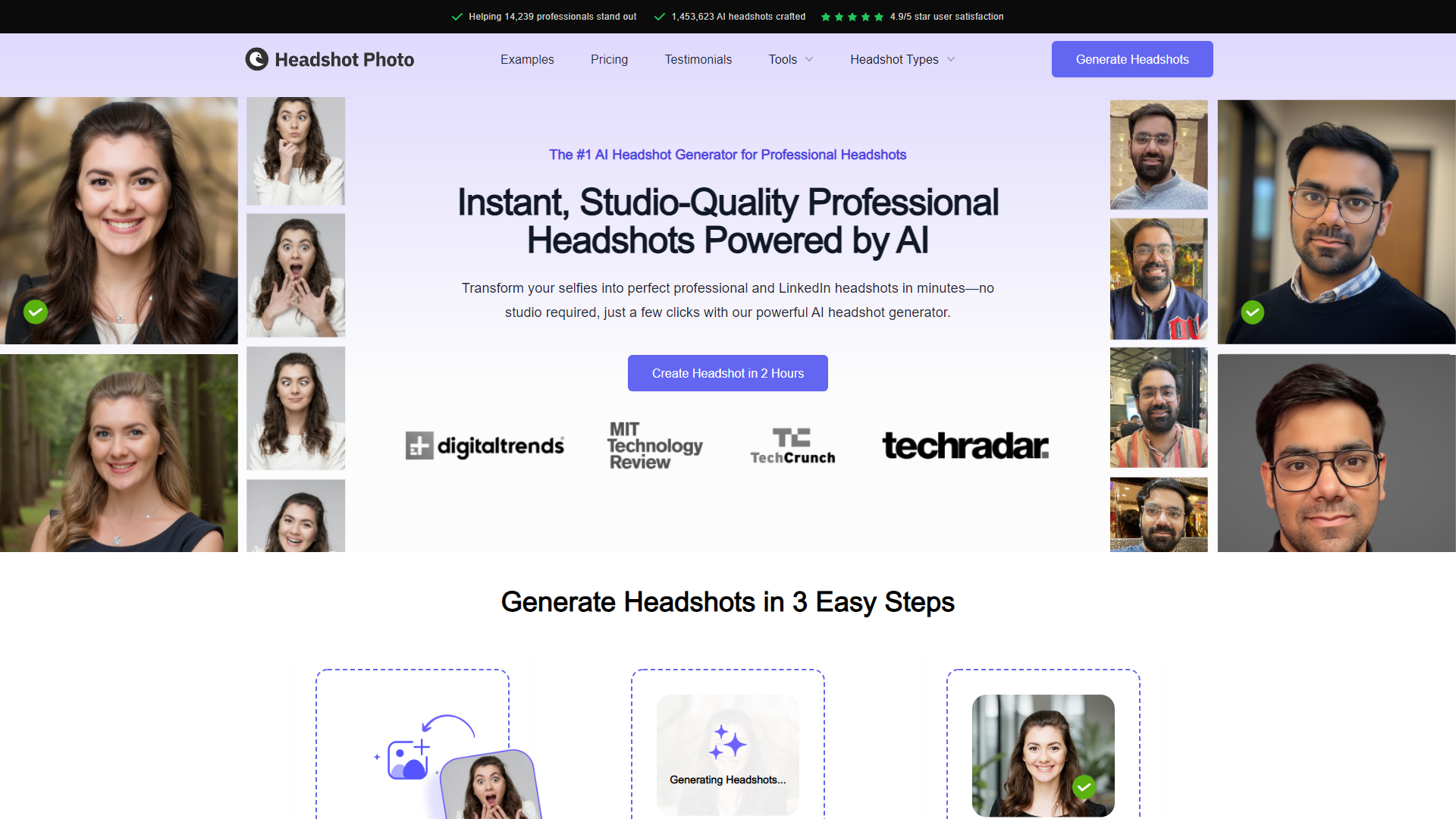Select the Pricing menu item
Viewport: 1456px width, 819px height.
[609, 59]
